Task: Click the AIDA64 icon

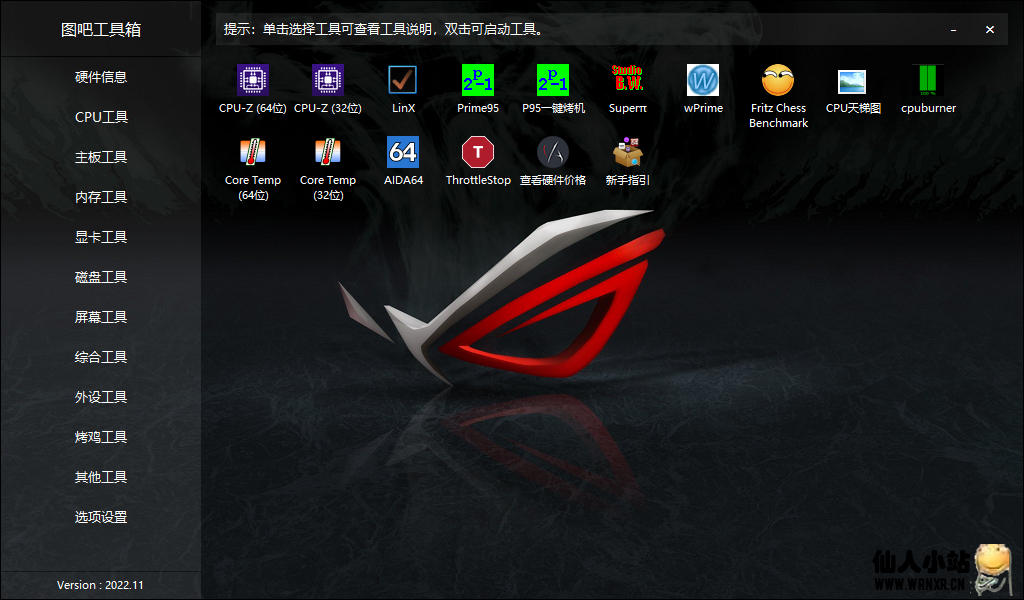Action: click(x=403, y=152)
